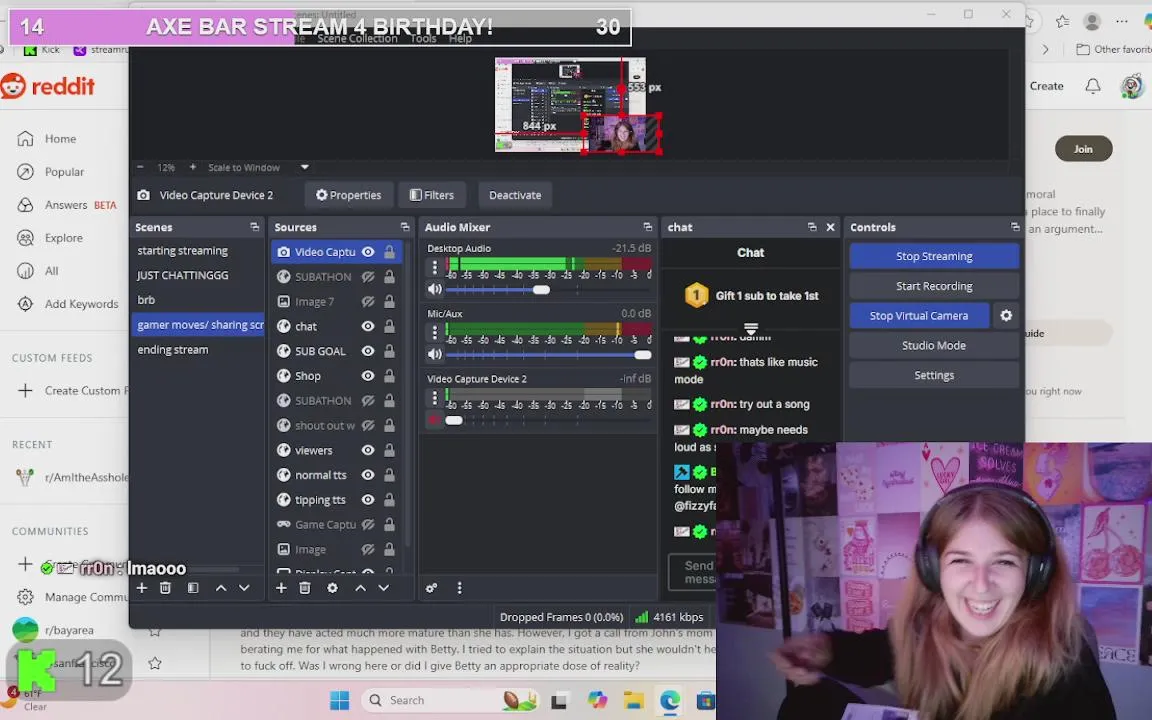Viewport: 1152px width, 720px height.
Task: Expand pinned chat message handle
Action: tap(750, 328)
